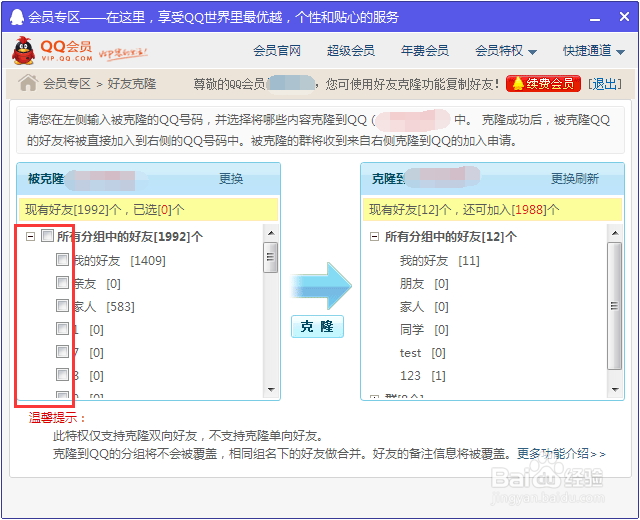This screenshot has height=520, width=640.
Task: Select 朋友 [0] in right list
Action: [424, 283]
